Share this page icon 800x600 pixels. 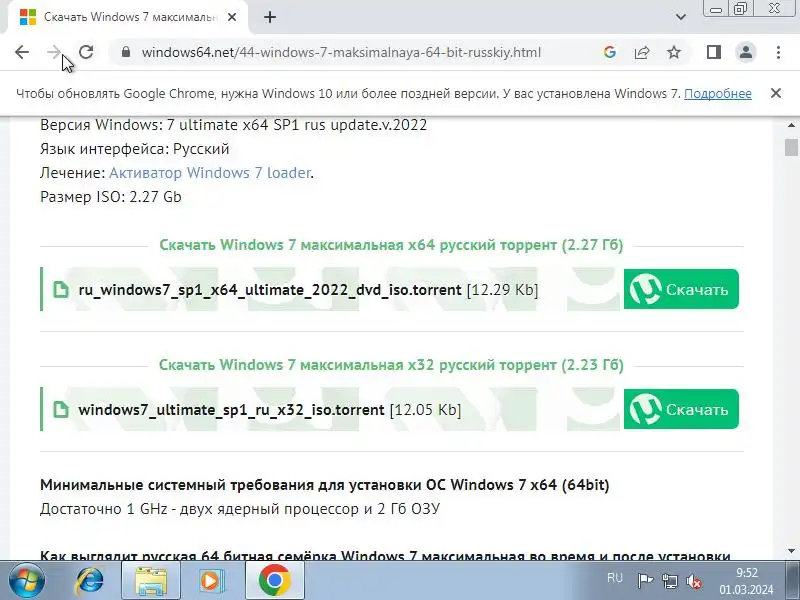[642, 52]
